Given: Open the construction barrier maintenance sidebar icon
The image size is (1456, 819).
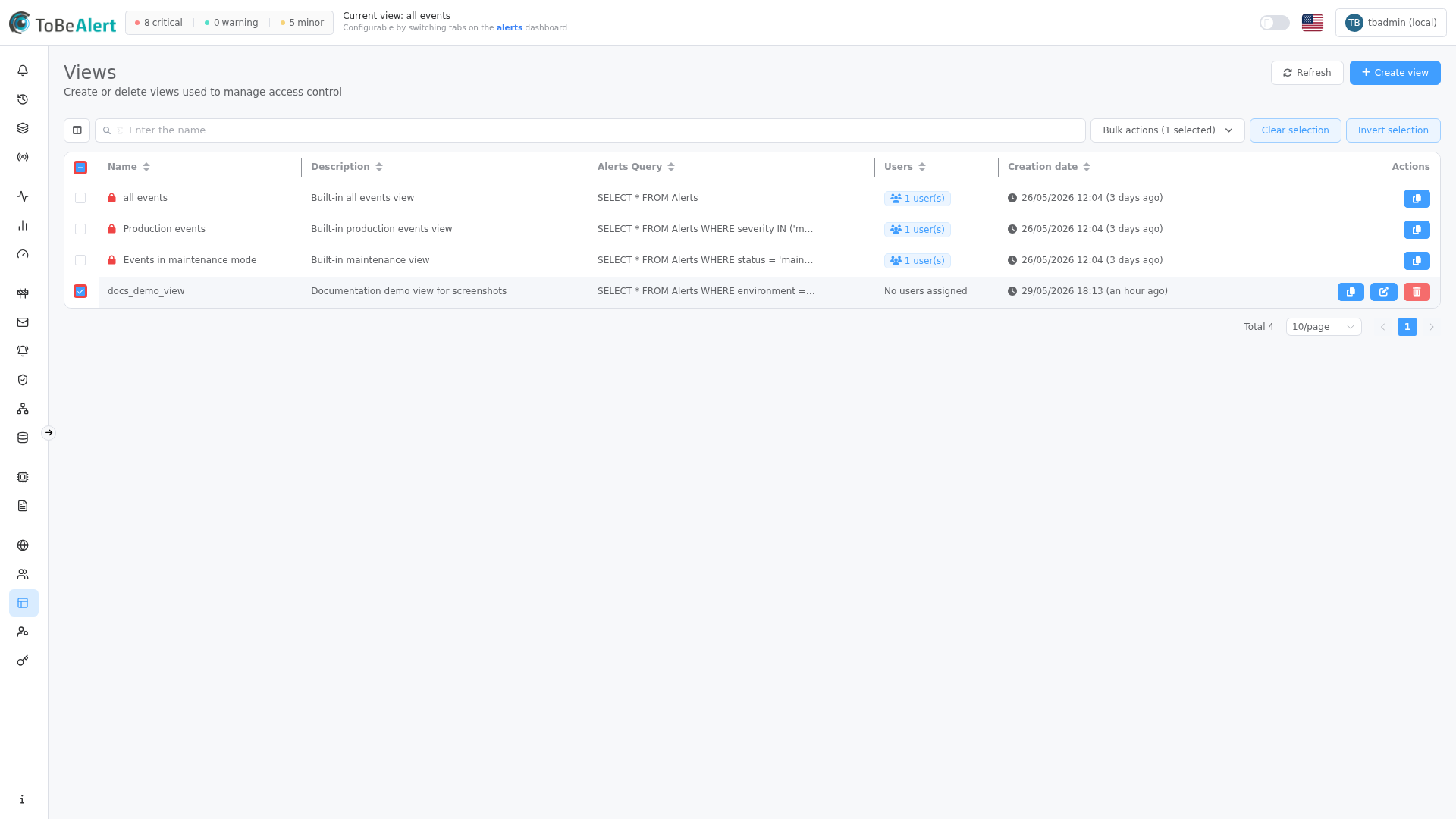Looking at the screenshot, I should pos(23,293).
